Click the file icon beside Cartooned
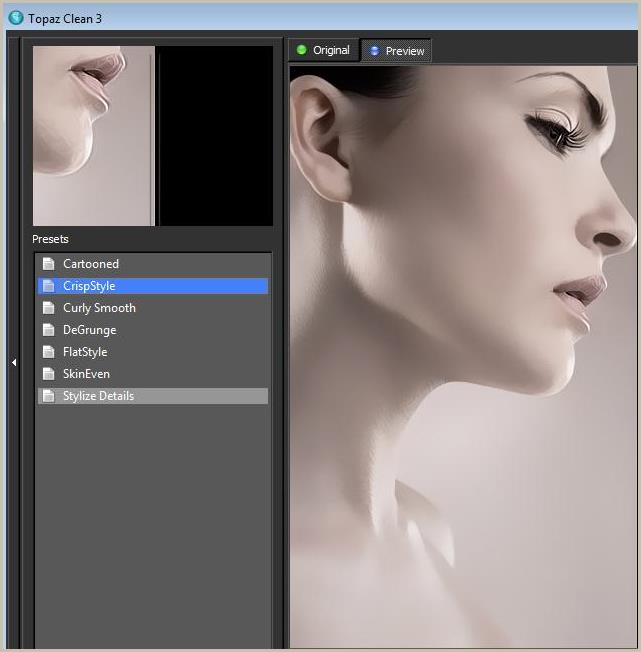The image size is (641, 652). [48, 264]
